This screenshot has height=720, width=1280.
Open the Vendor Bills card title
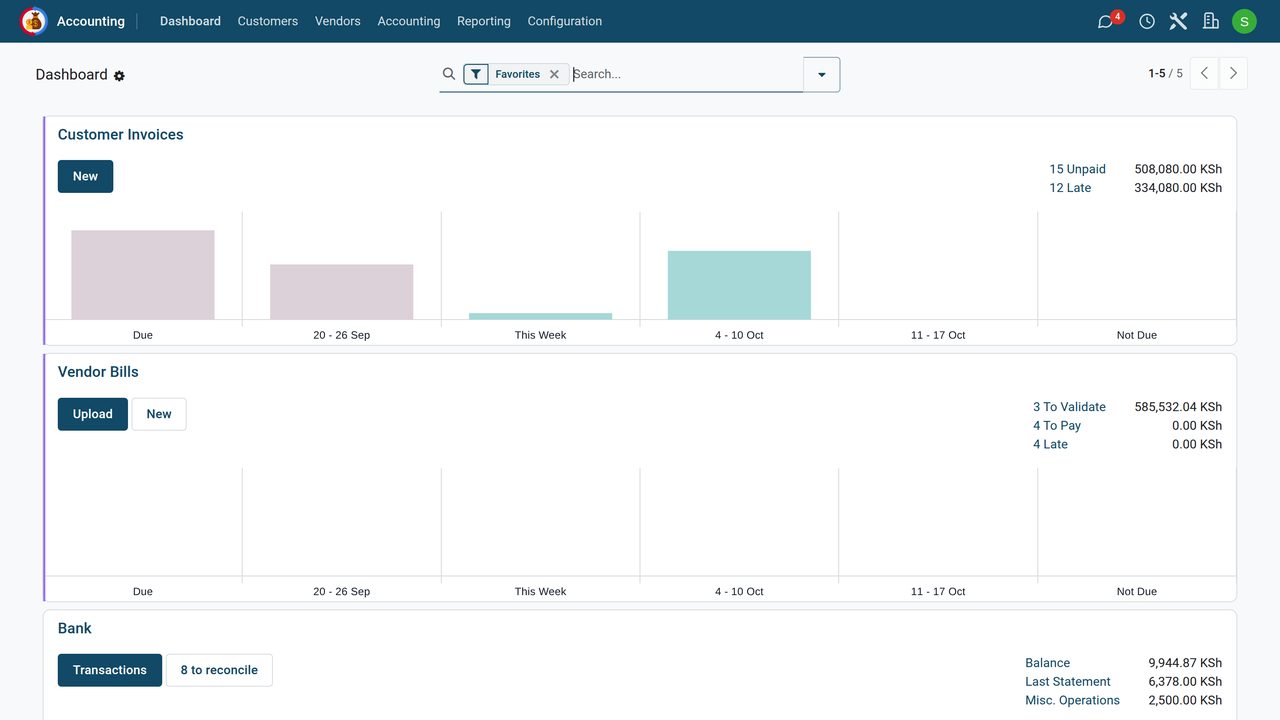pyautogui.click(x=98, y=371)
